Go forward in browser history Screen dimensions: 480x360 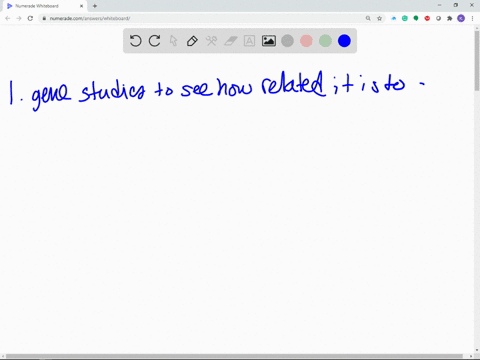[x=19, y=18]
